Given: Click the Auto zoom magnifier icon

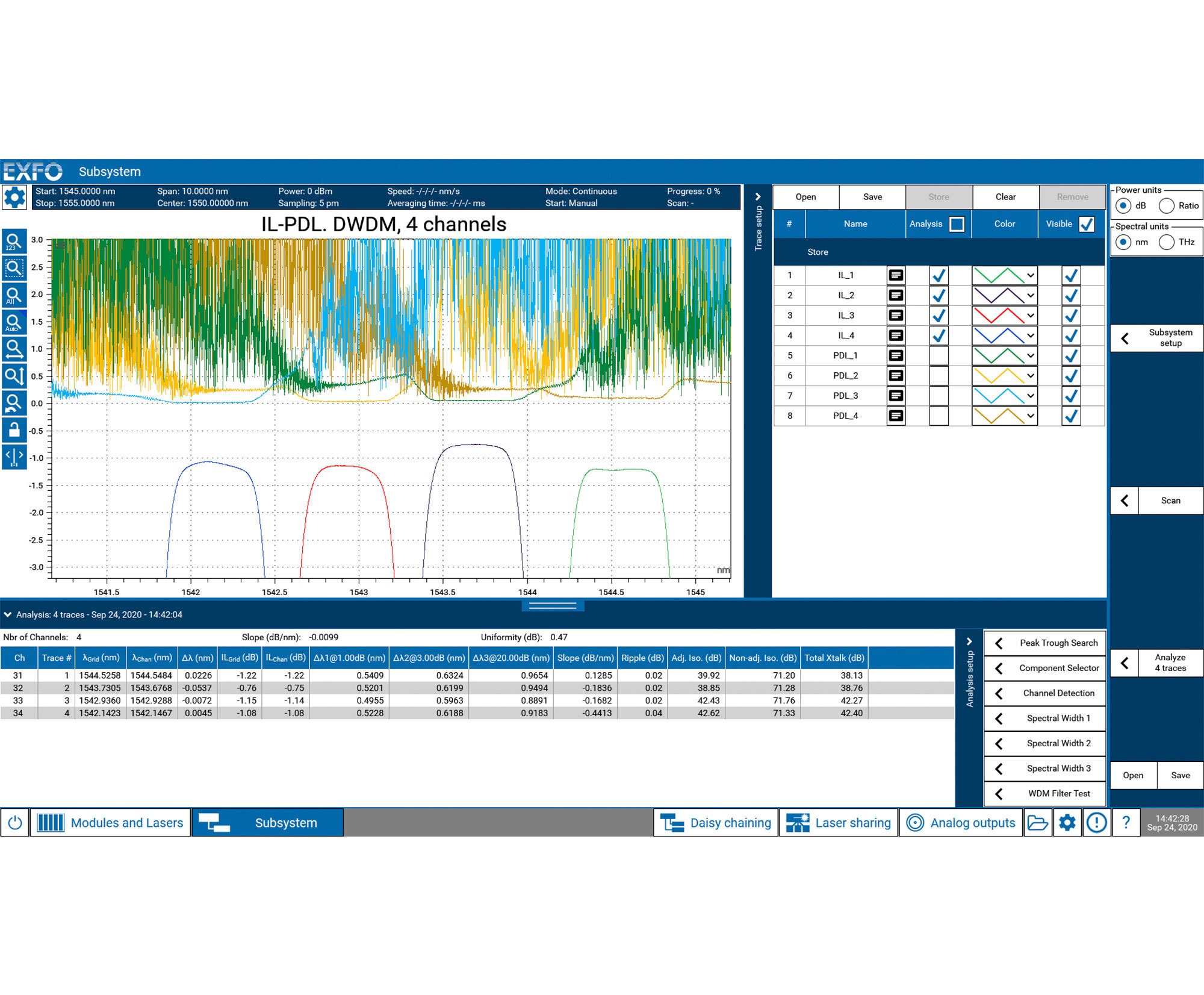Looking at the screenshot, I should click(14, 323).
